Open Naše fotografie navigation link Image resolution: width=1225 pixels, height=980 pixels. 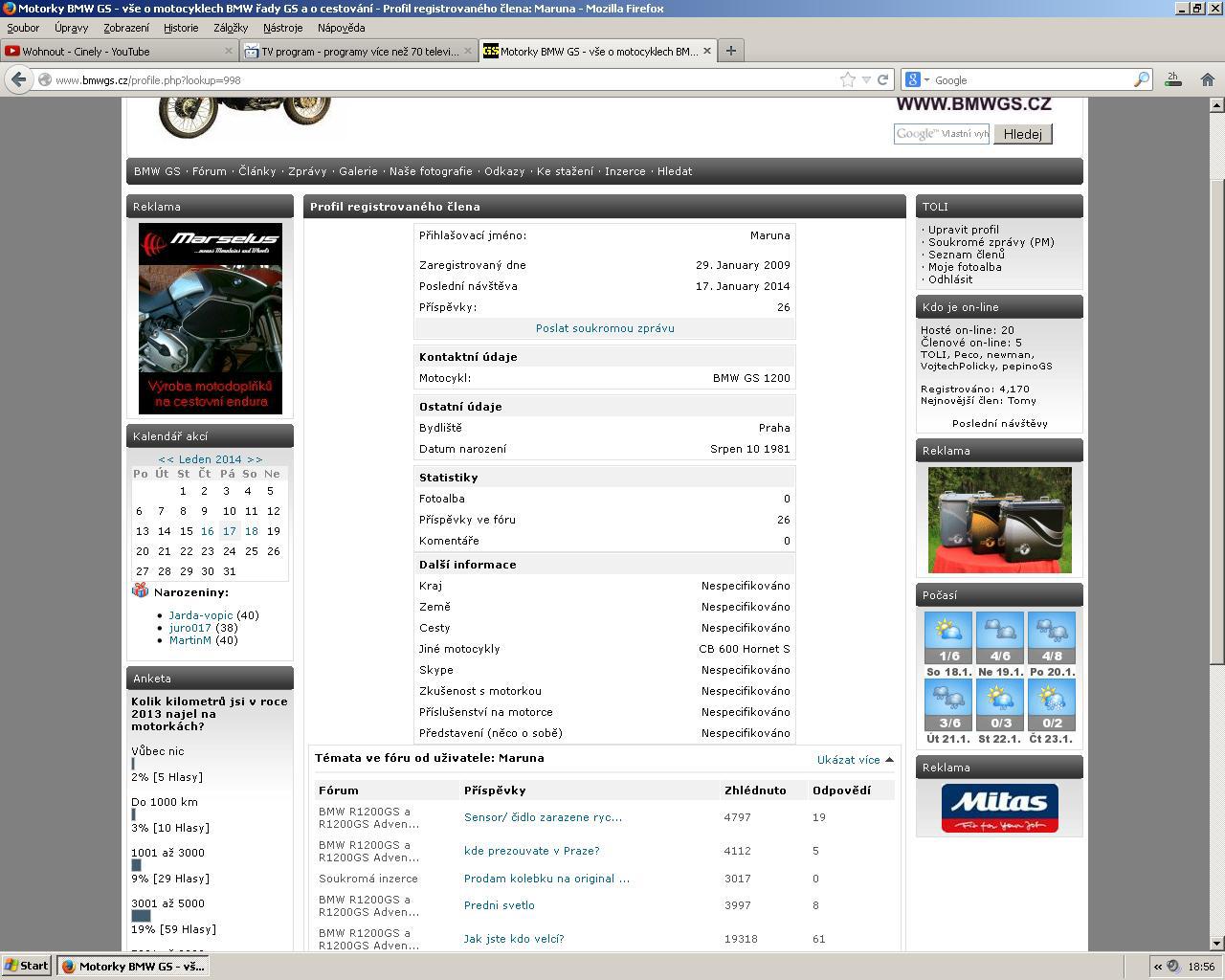431,171
